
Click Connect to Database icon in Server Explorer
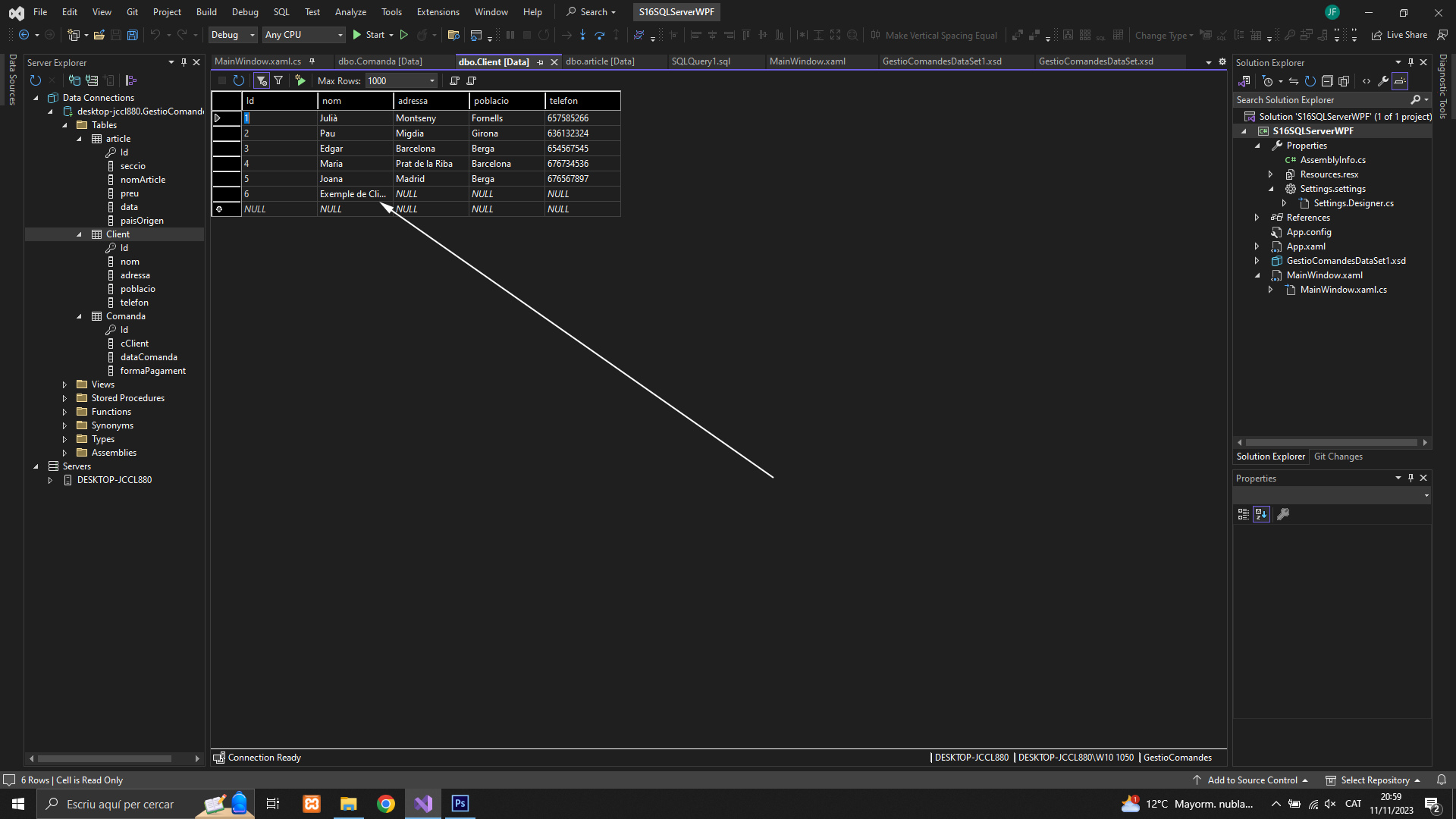click(74, 80)
